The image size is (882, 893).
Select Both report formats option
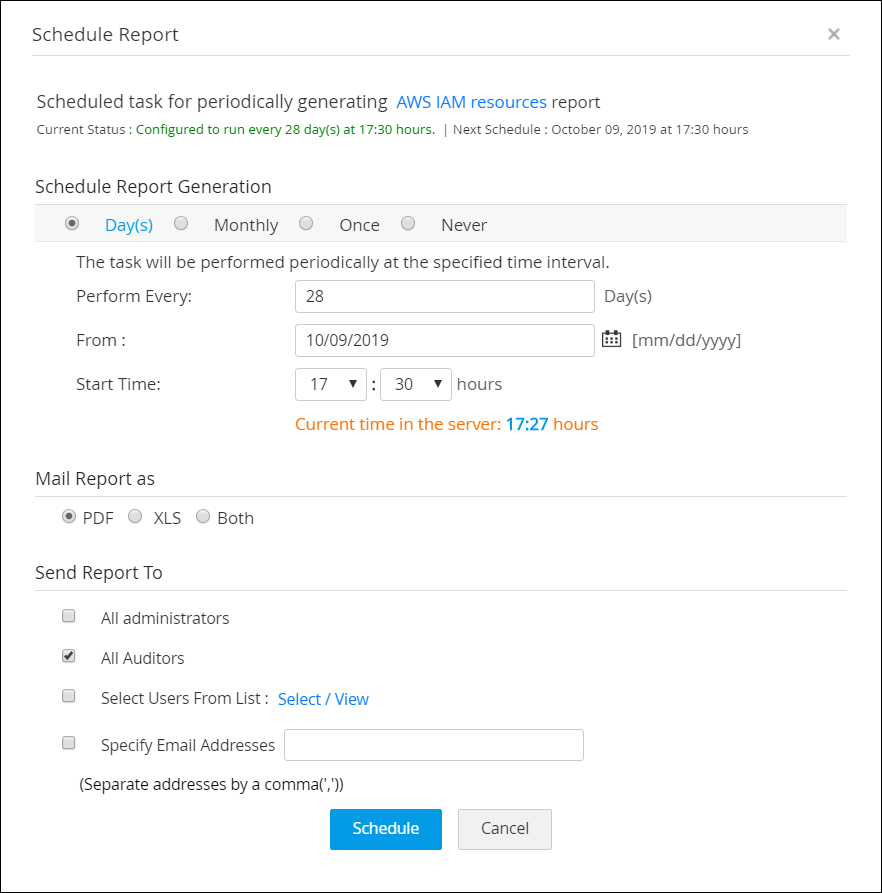203,517
